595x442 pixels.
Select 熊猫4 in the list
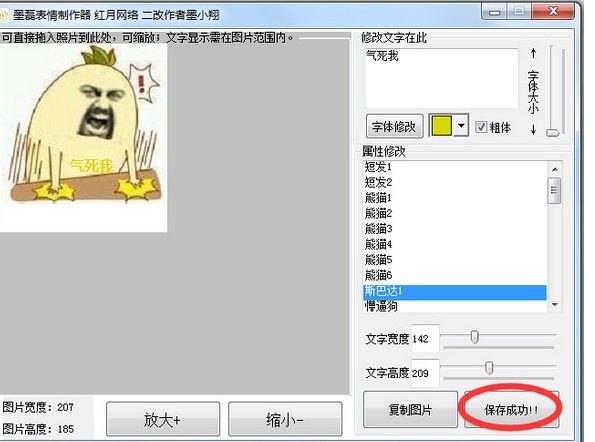(455, 244)
